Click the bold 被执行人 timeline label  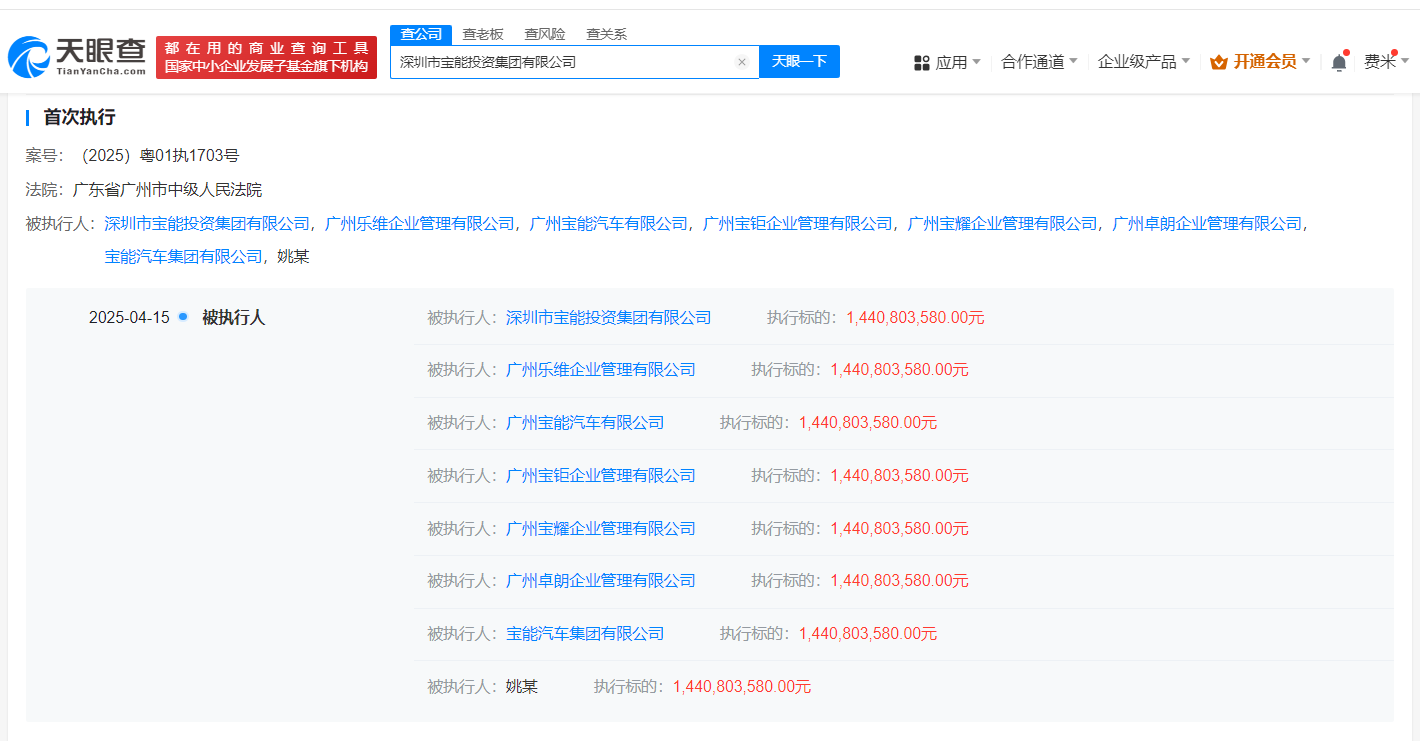(x=233, y=318)
